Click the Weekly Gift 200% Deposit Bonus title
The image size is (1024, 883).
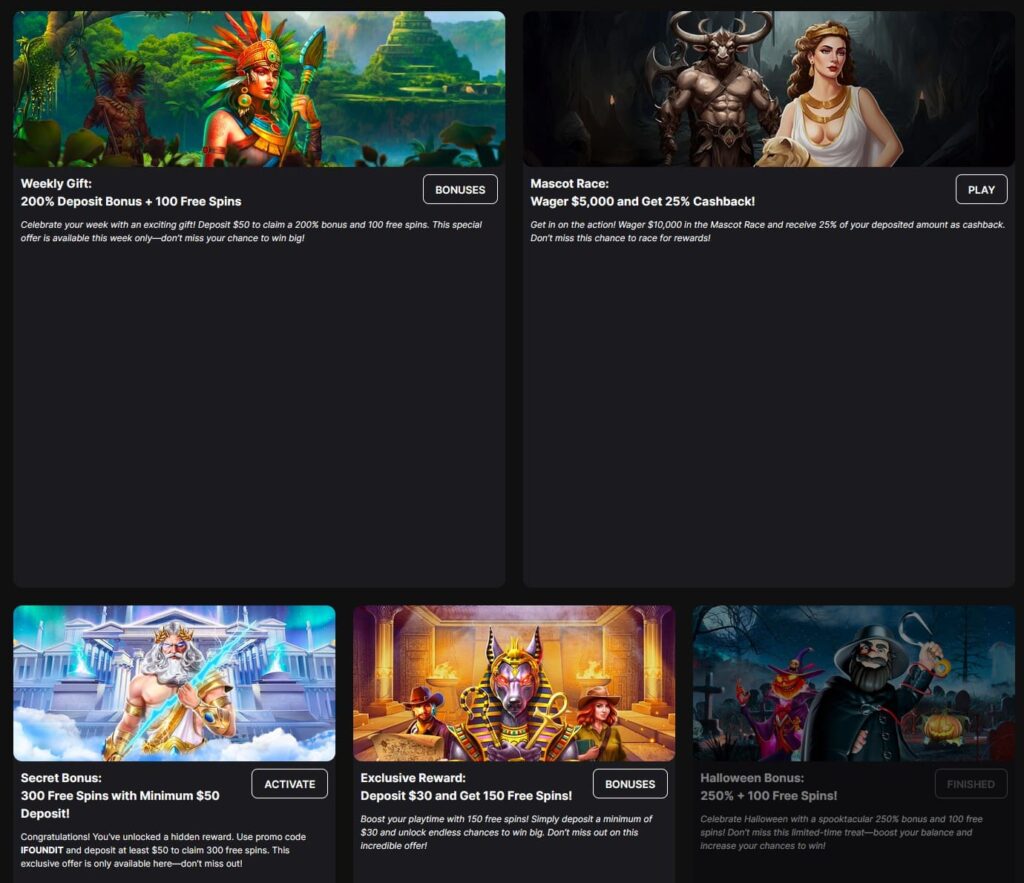131,193
